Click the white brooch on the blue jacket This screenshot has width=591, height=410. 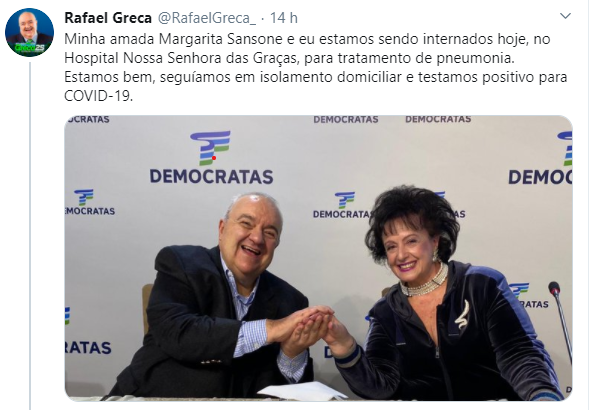462,315
